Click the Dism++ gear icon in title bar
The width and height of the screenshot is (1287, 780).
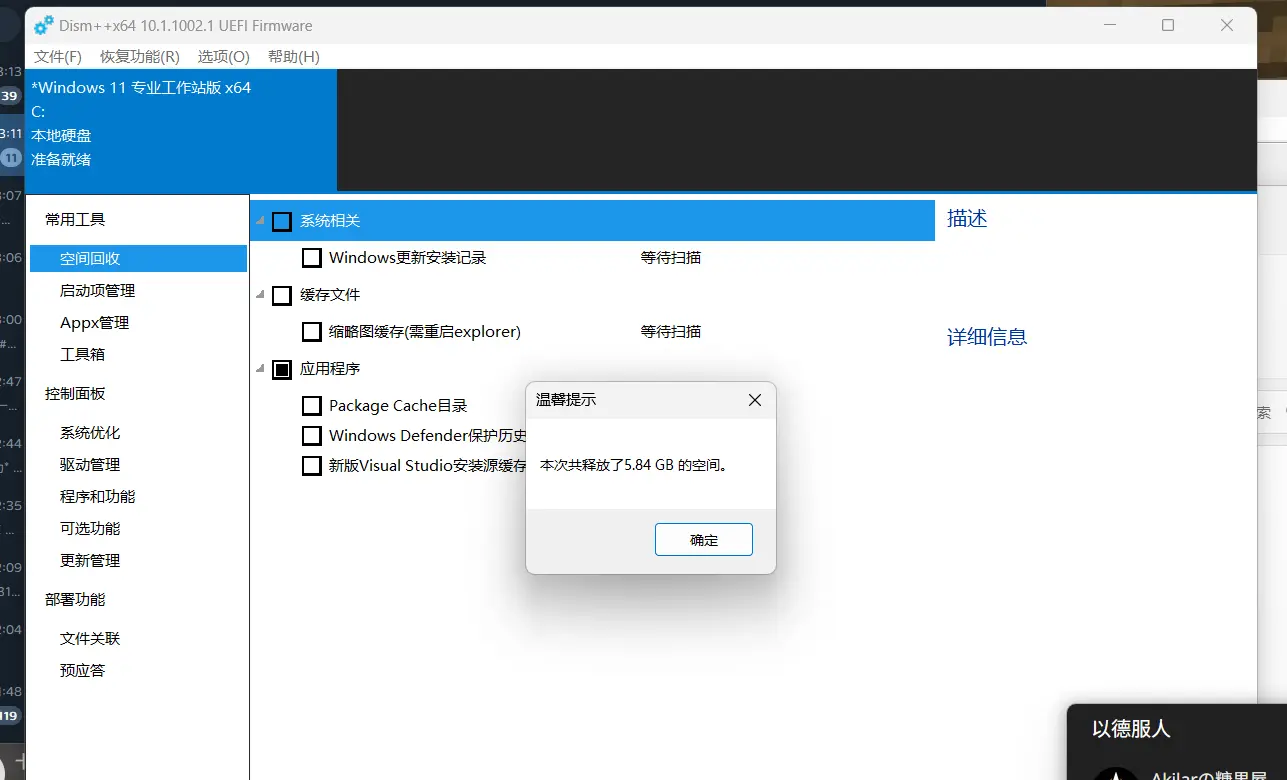pyautogui.click(x=44, y=26)
